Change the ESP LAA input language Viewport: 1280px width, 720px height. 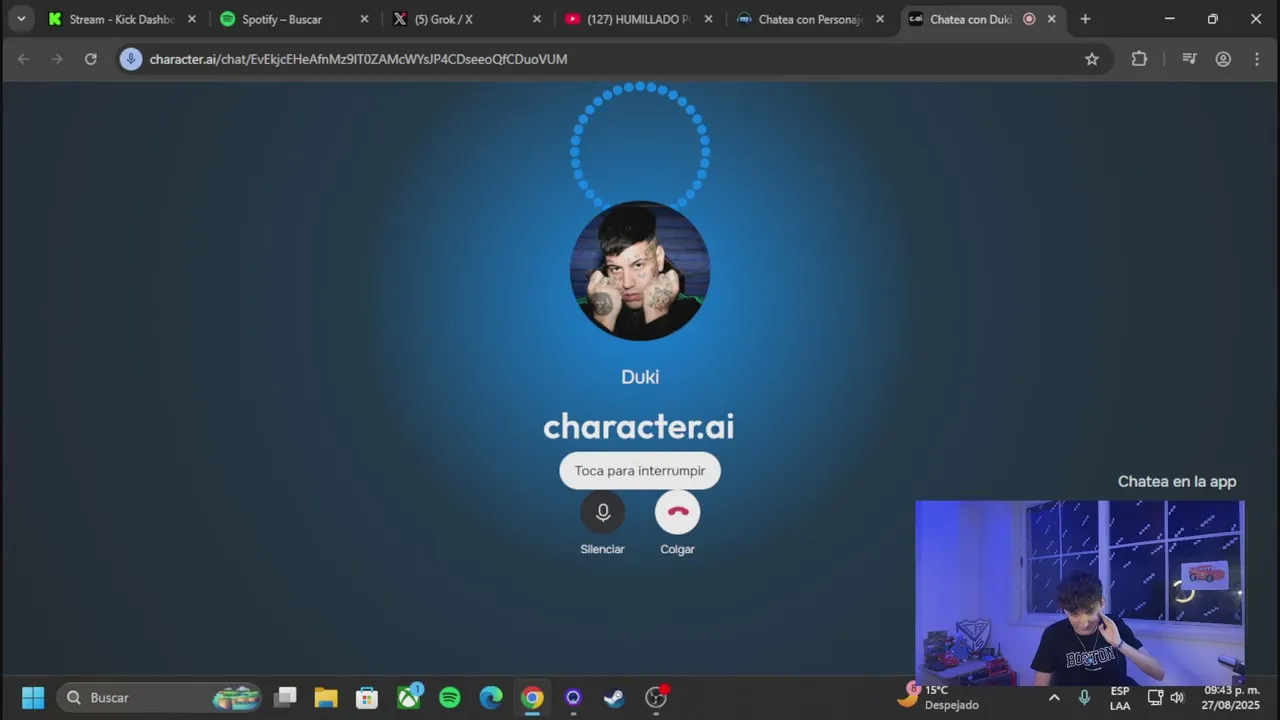click(1120, 697)
